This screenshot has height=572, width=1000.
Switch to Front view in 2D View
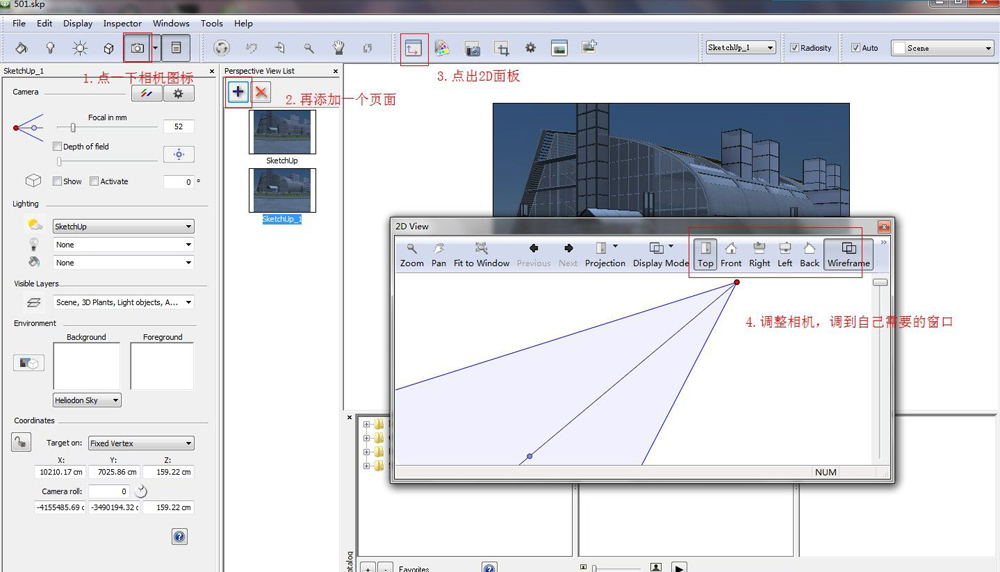coord(731,254)
